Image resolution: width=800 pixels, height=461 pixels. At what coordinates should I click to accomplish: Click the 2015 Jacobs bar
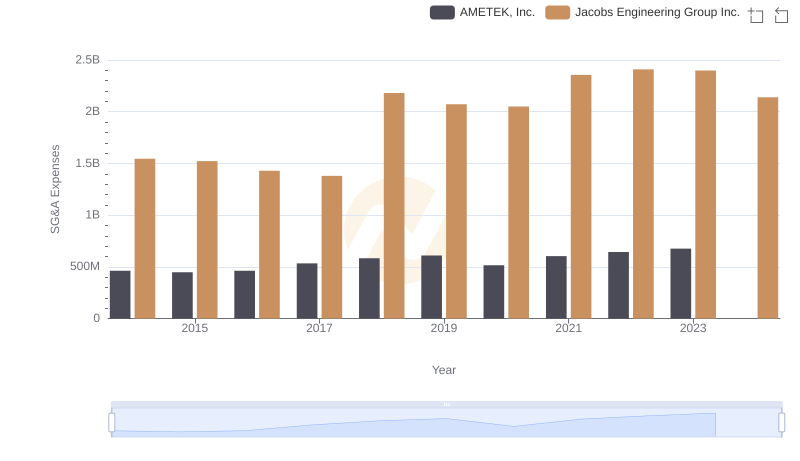(x=207, y=240)
